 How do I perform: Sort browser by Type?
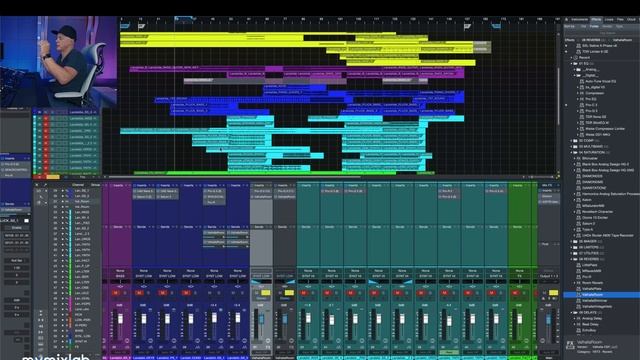(x=620, y=27)
